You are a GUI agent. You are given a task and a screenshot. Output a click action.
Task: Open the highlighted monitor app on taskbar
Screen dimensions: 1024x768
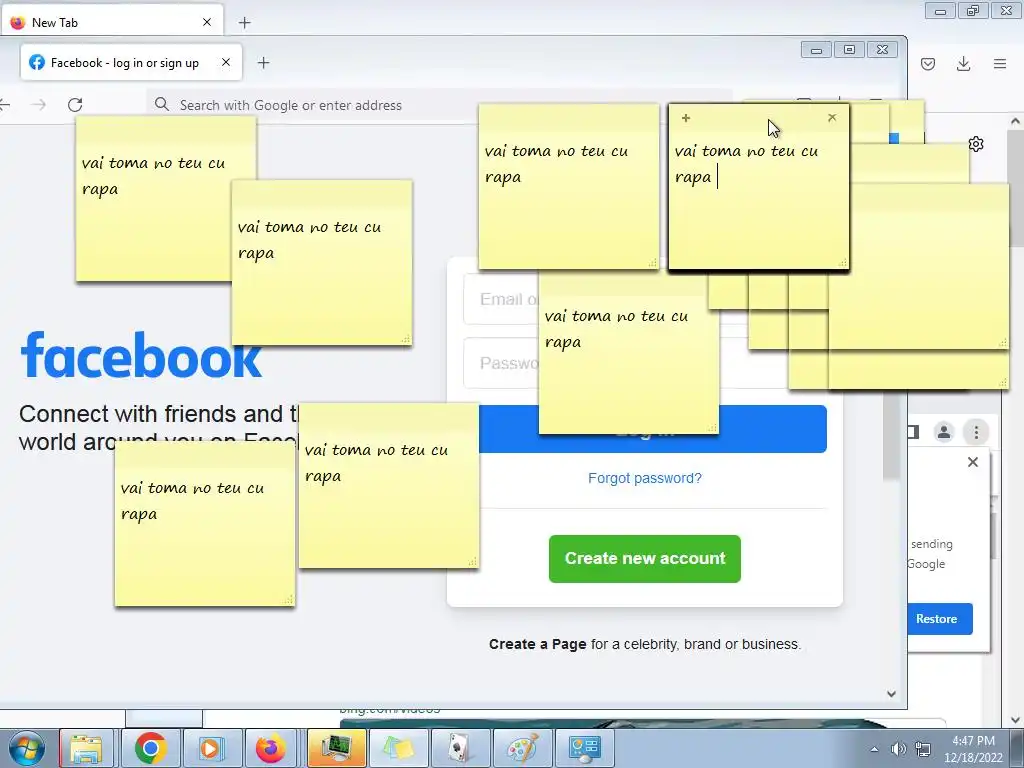(336, 748)
